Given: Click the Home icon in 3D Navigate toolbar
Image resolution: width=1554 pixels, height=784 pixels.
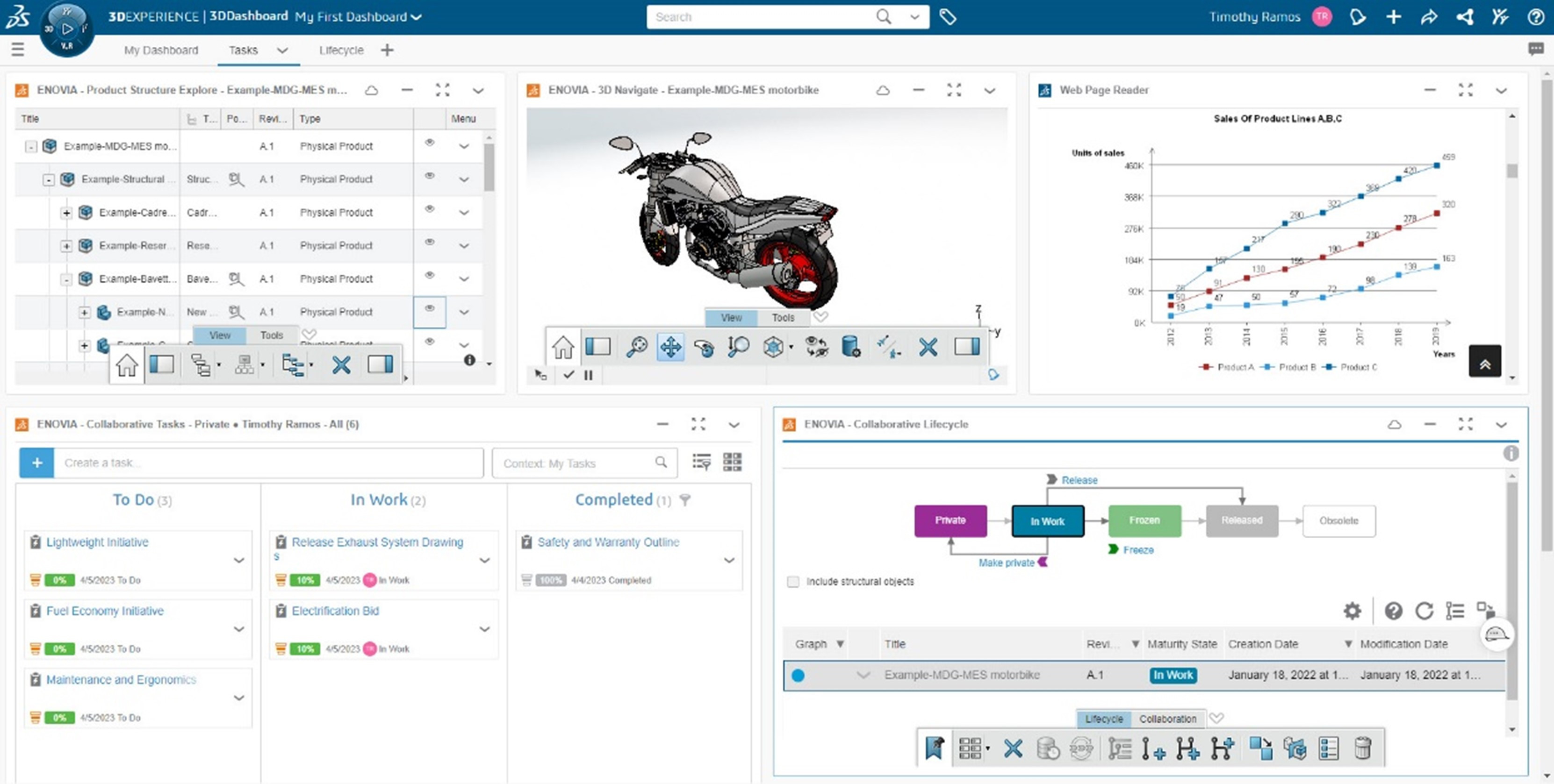Looking at the screenshot, I should [x=562, y=347].
